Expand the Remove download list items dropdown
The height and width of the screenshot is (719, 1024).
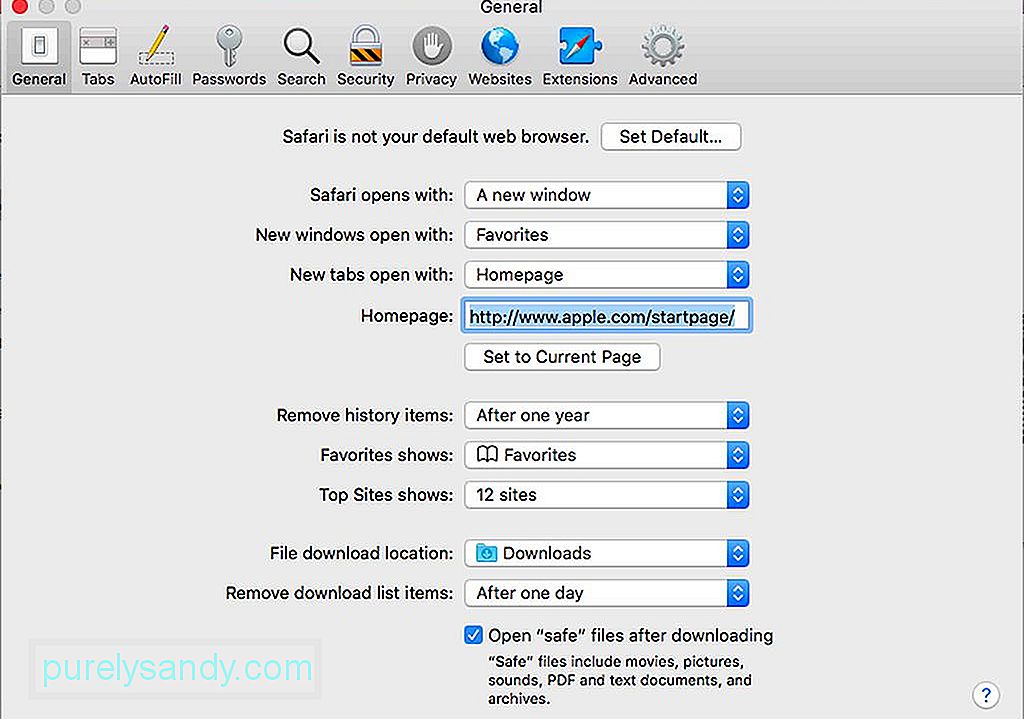pos(607,593)
